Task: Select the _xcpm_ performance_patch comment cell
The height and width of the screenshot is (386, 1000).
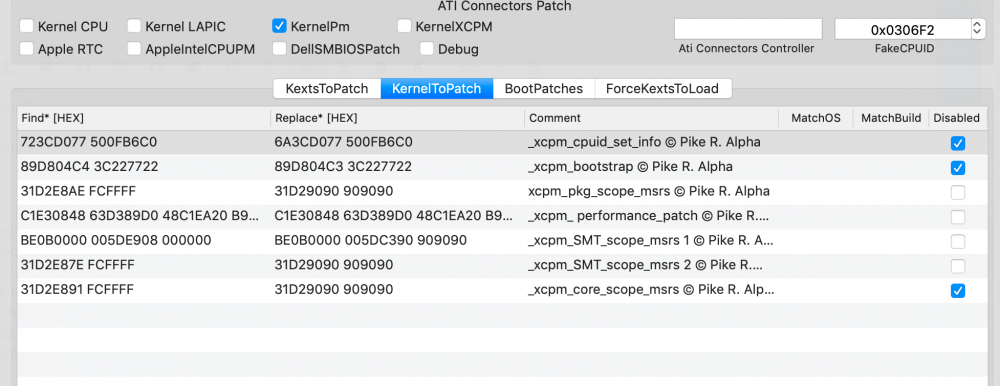Action: pos(651,216)
